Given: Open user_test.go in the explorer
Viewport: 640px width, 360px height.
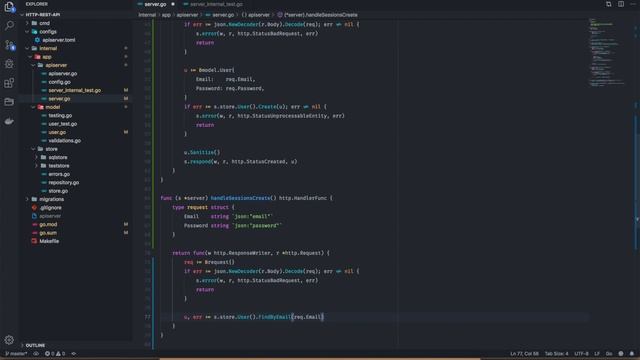Looking at the screenshot, I should click(62, 124).
